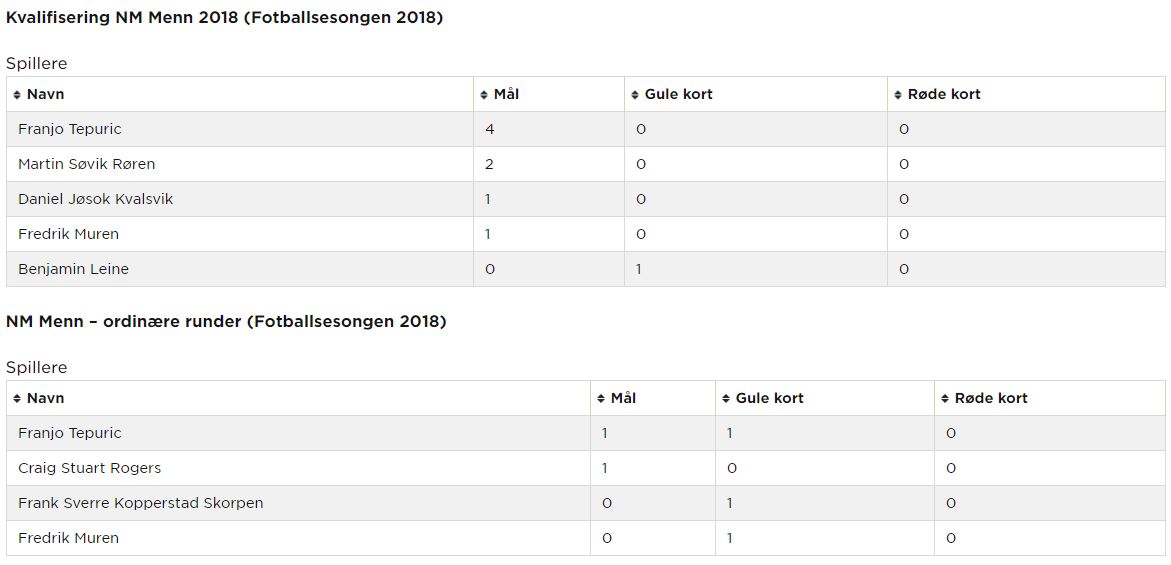Open Franjo Tepuric in Kvalifisering table
This screenshot has width=1171, height=565.
(69, 129)
